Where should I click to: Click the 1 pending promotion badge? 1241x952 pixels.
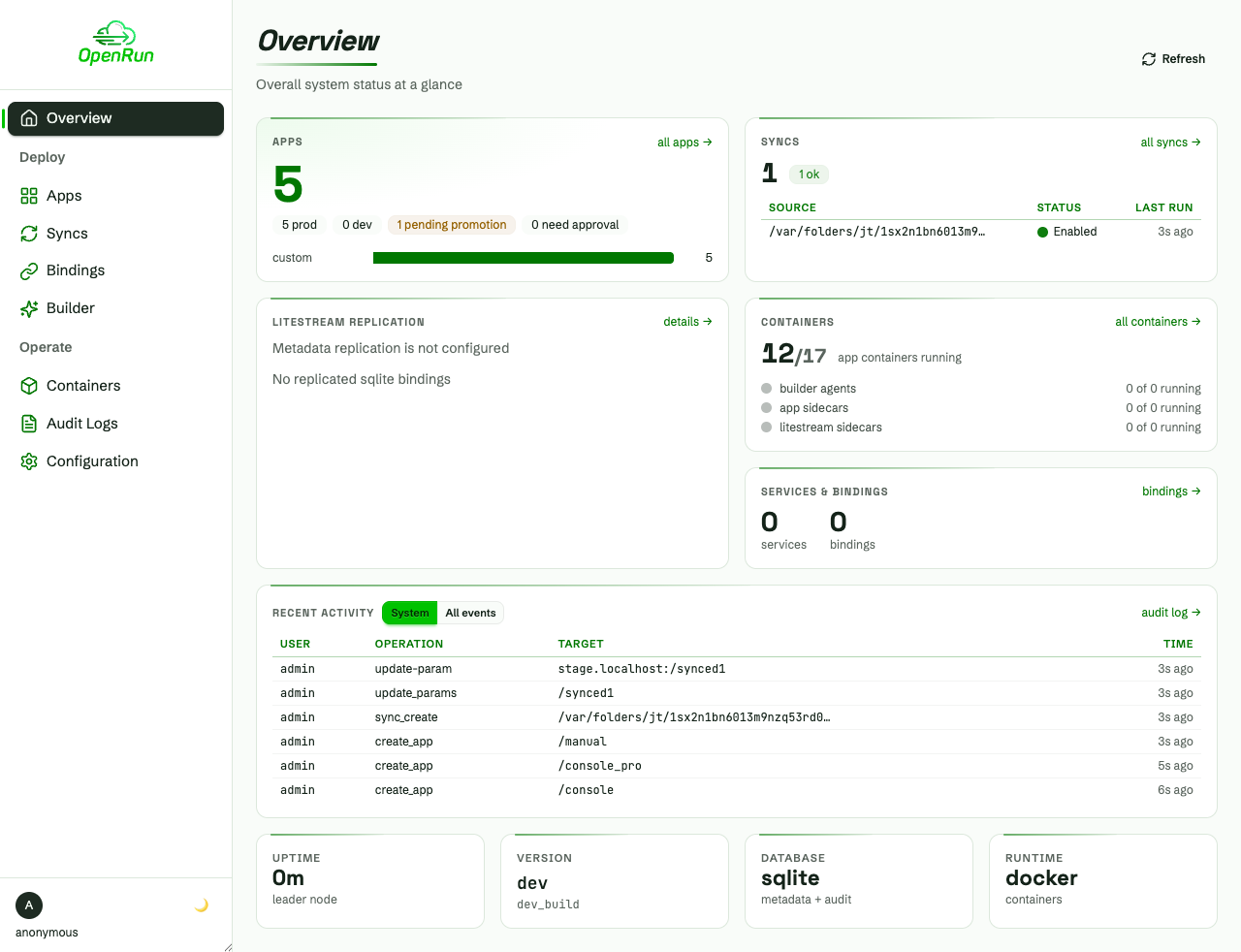pyautogui.click(x=452, y=225)
